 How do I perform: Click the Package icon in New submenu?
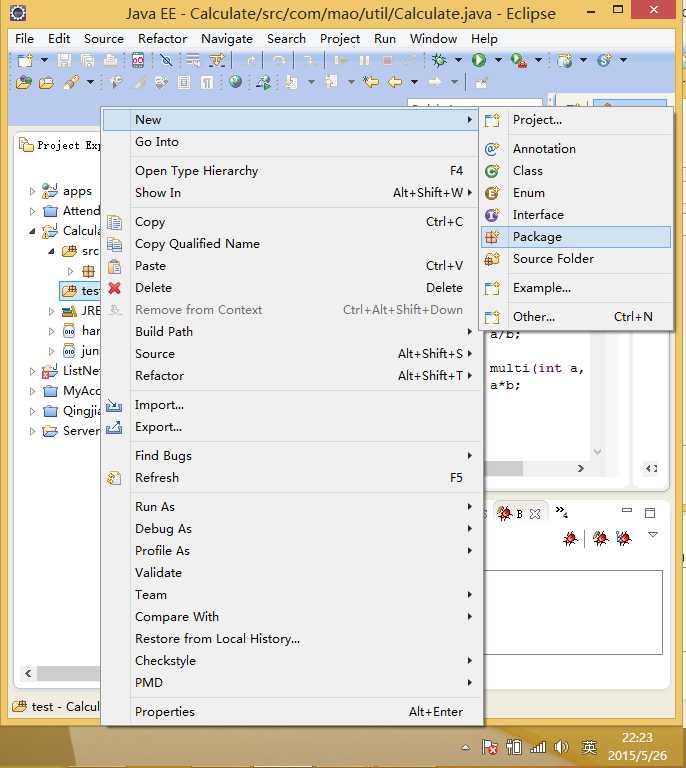[x=492, y=237]
